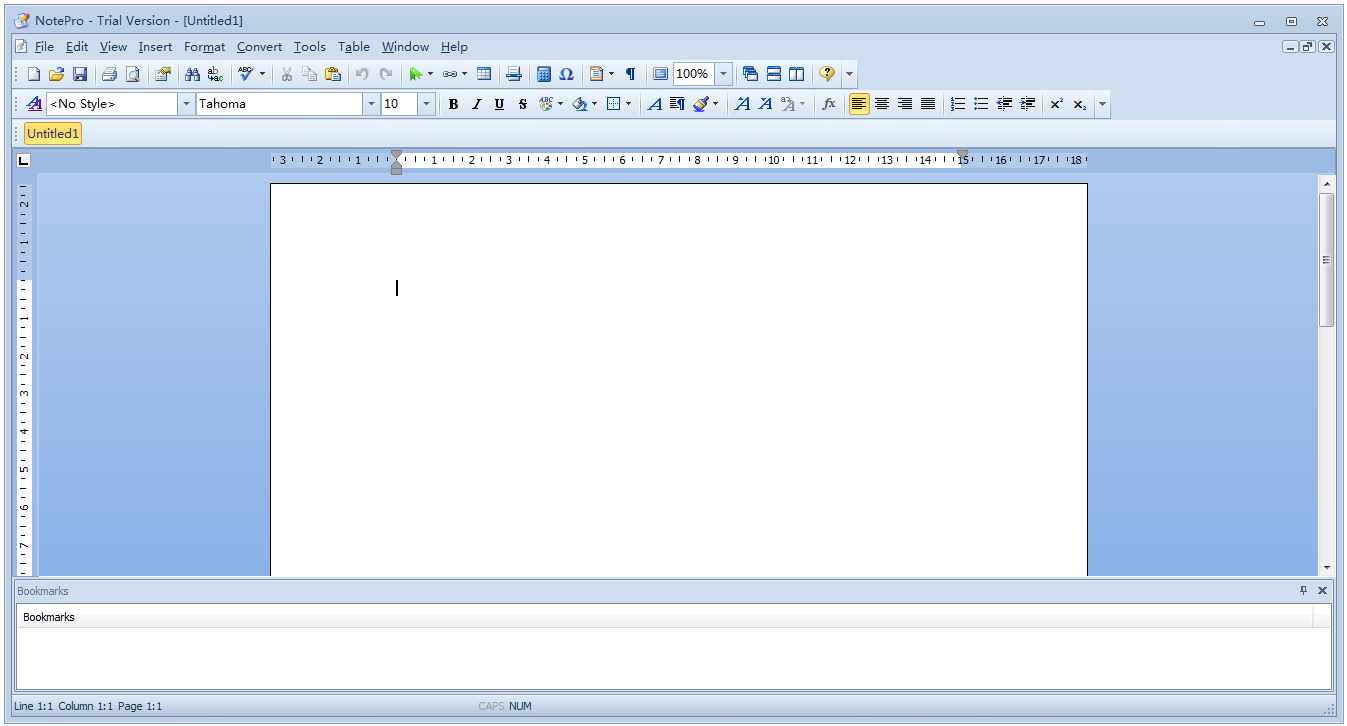Toggle Bold formatting
Image resolution: width=1347 pixels, height=726 pixels.
tap(453, 104)
